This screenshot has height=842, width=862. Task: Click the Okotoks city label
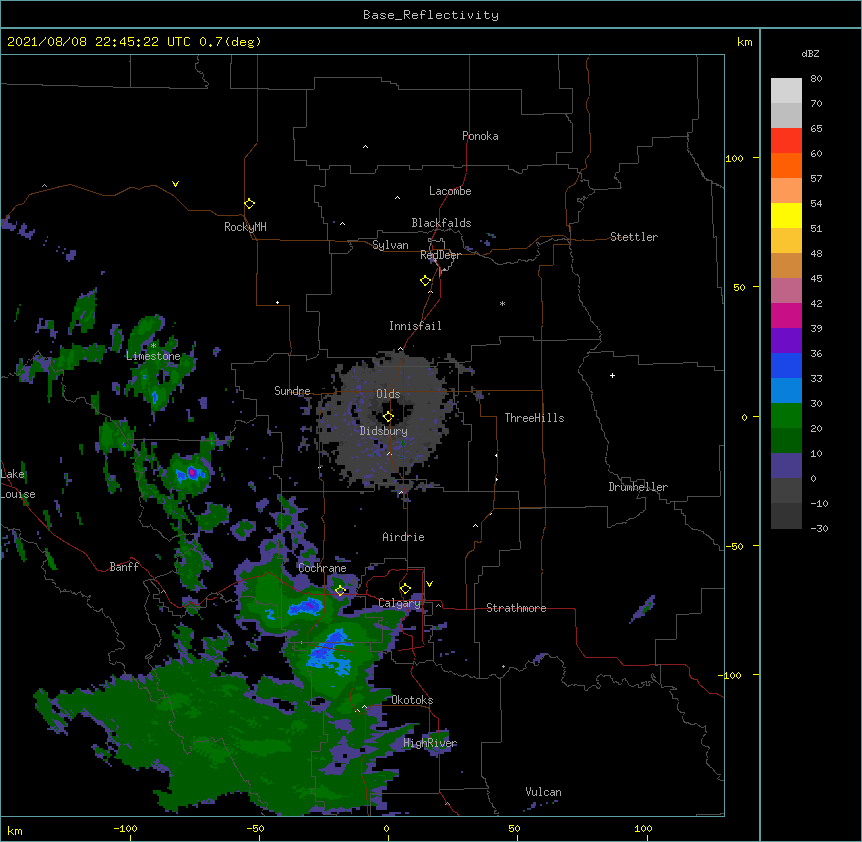click(x=412, y=700)
